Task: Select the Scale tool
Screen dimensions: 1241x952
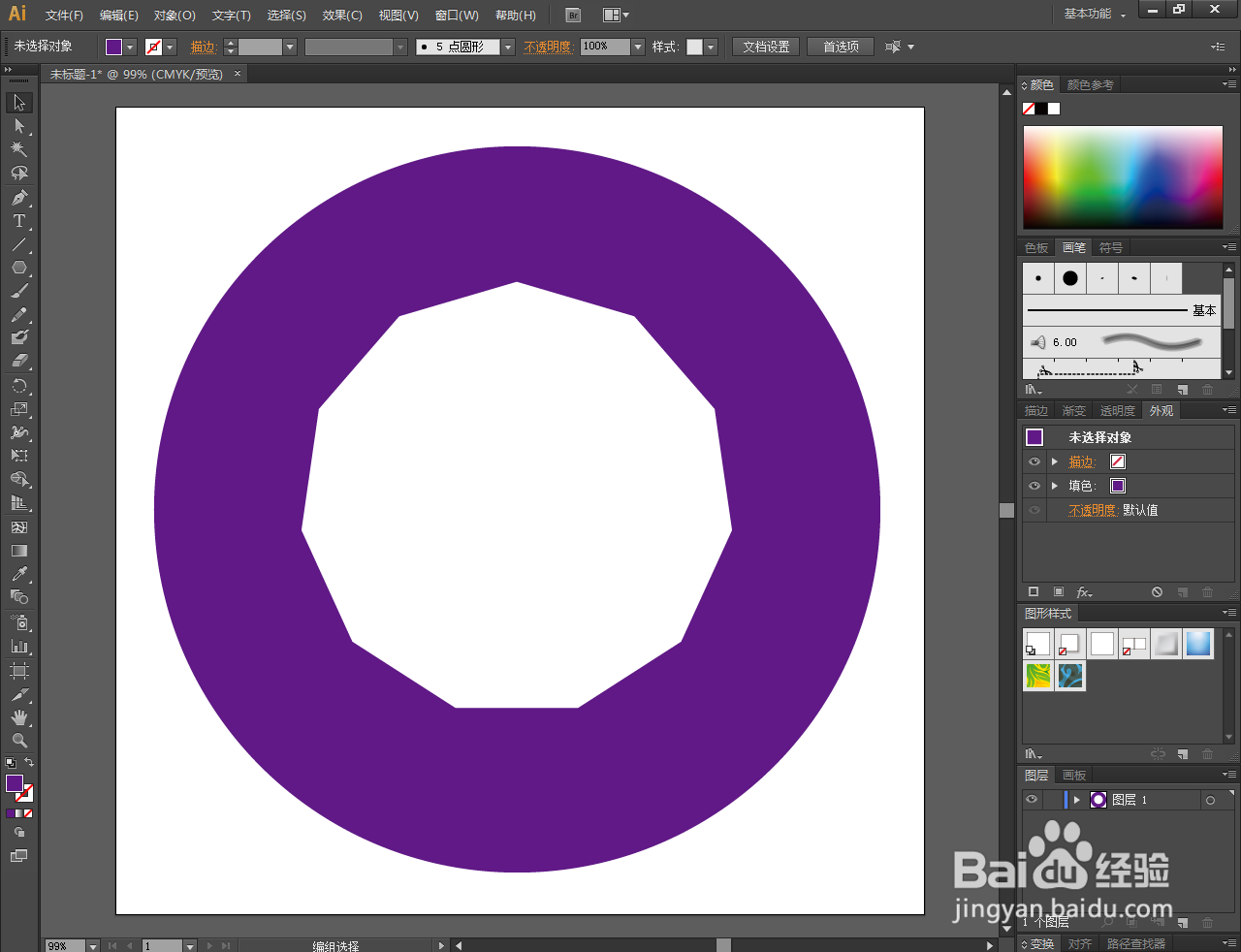Action: pyautogui.click(x=19, y=409)
